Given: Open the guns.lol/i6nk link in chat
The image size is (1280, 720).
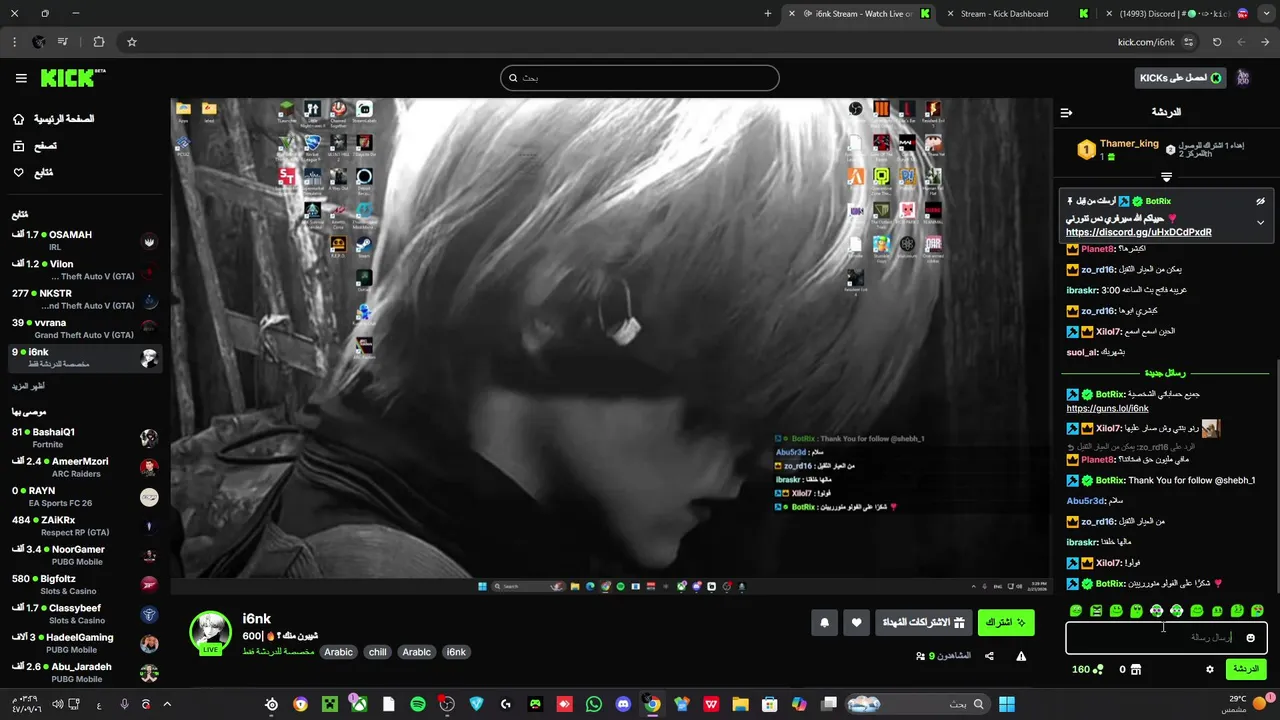Looking at the screenshot, I should [x=1107, y=409].
